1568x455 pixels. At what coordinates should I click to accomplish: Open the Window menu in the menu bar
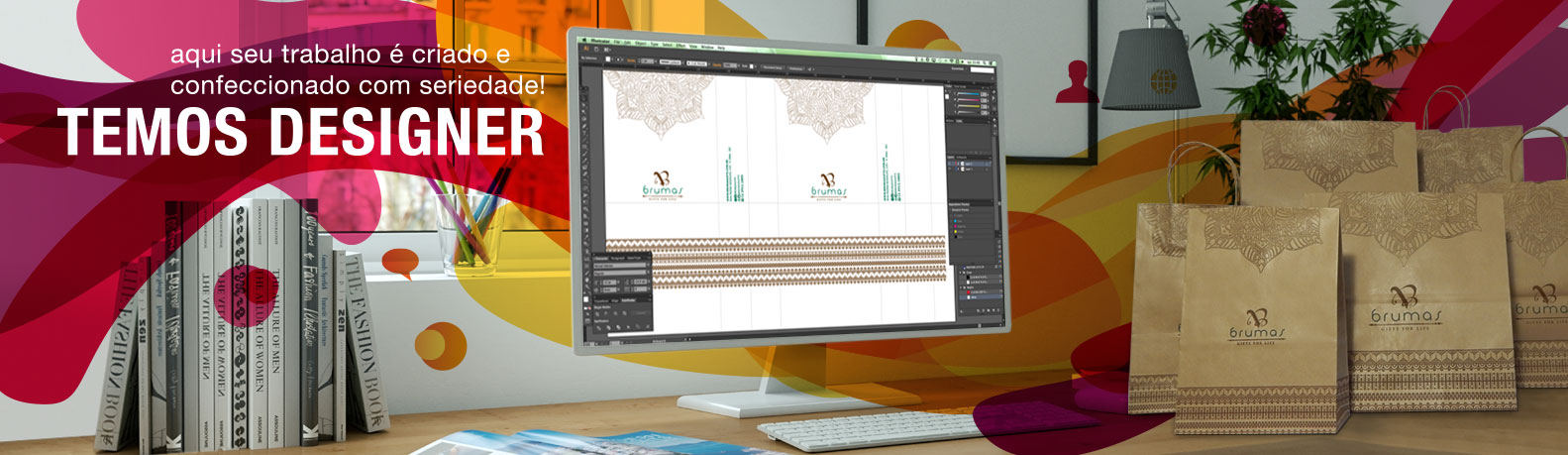coord(707,48)
